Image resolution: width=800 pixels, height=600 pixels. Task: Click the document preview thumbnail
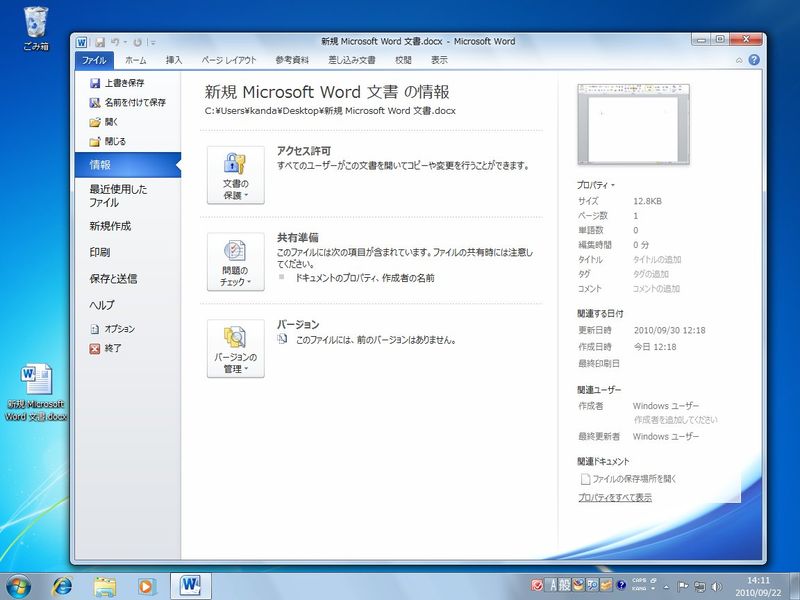[633, 124]
